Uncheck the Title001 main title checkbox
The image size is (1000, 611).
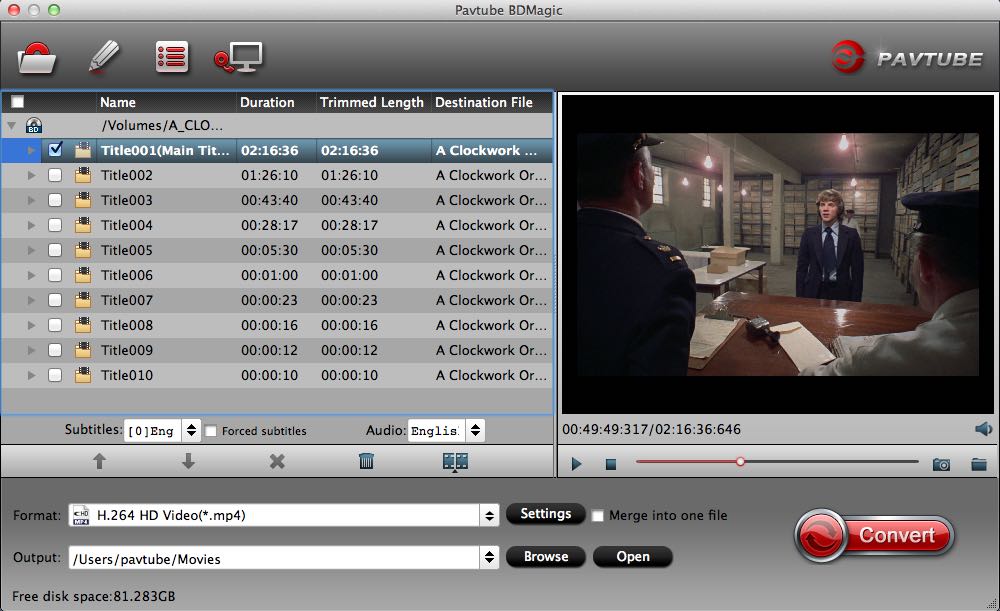(x=55, y=151)
